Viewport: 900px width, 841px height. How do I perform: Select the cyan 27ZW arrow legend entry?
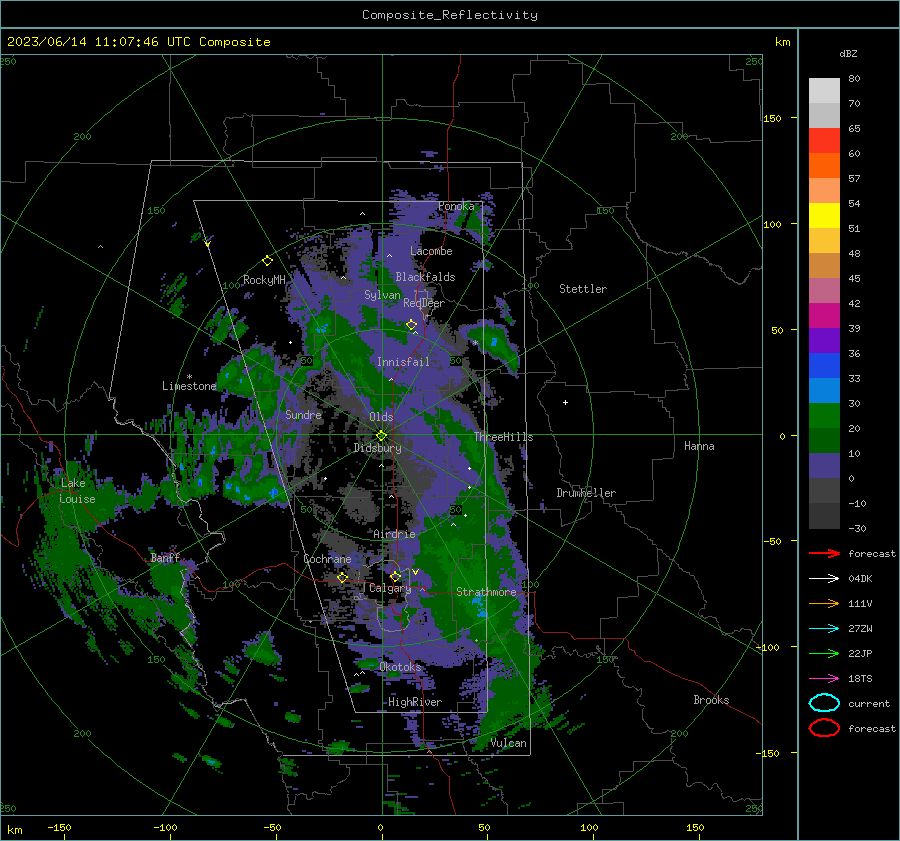[824, 629]
